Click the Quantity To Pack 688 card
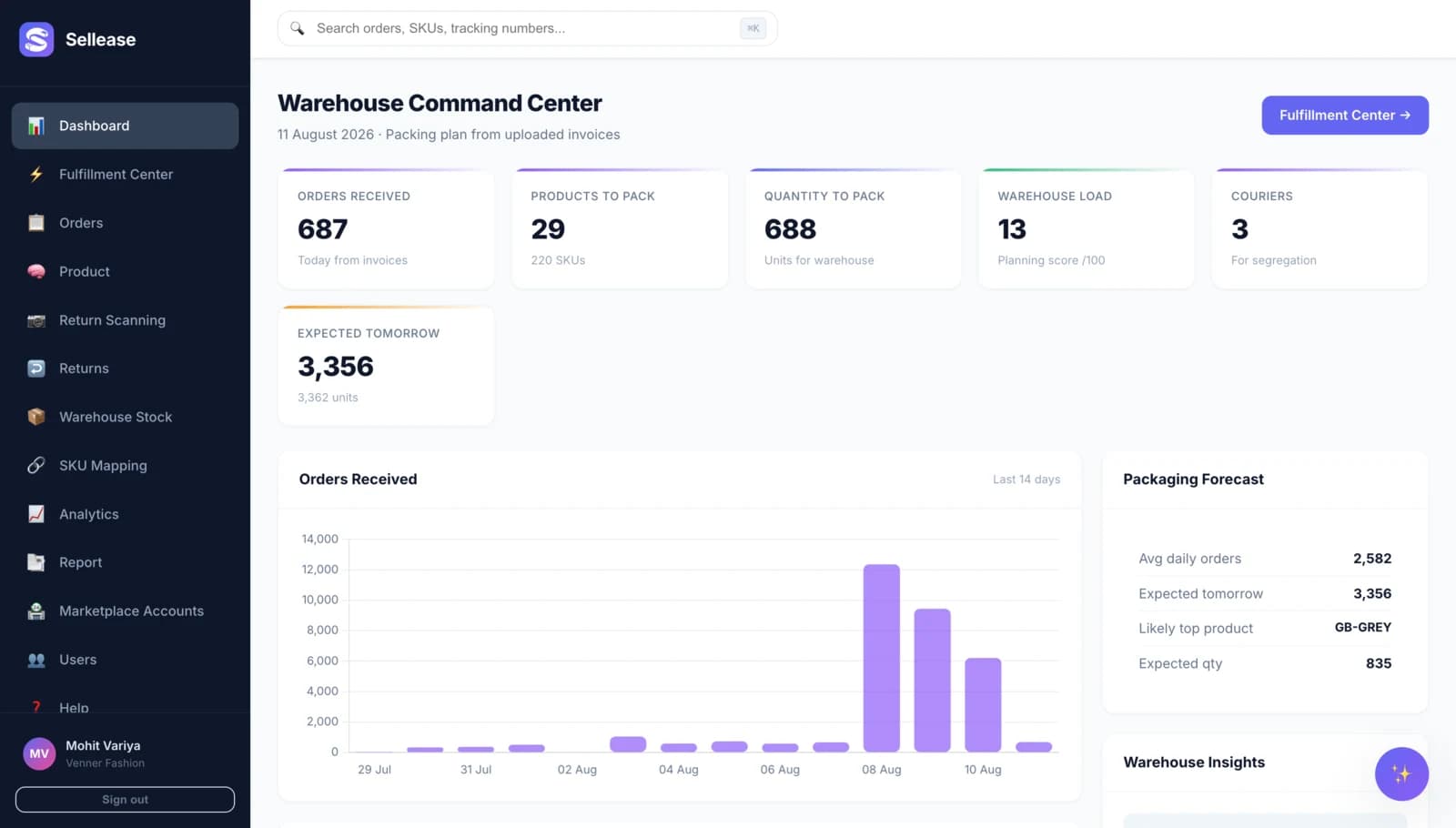The width and height of the screenshot is (1456, 828). [853, 228]
